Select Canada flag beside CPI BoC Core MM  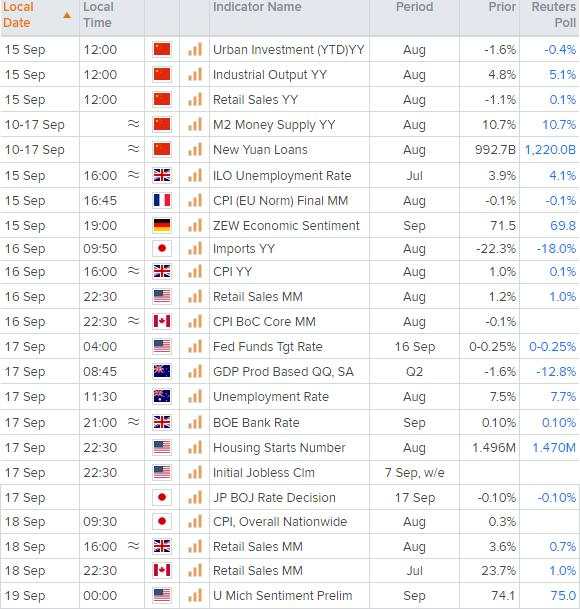[162, 321]
